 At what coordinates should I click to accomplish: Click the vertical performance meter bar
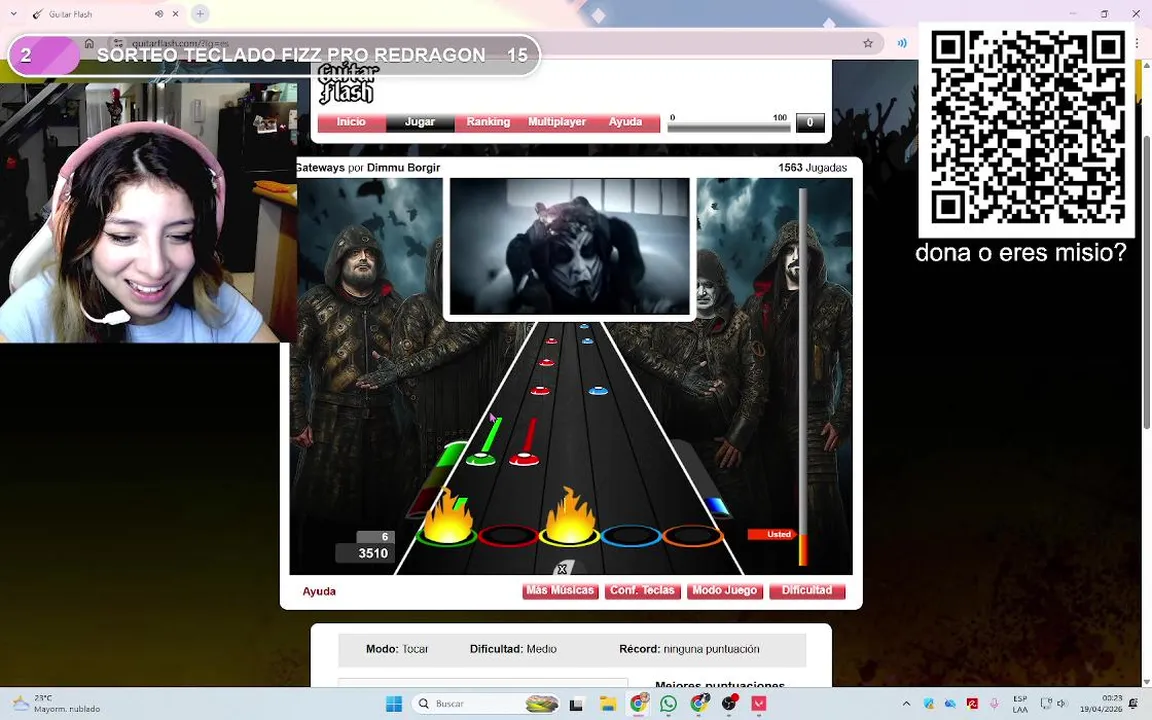pos(803,377)
